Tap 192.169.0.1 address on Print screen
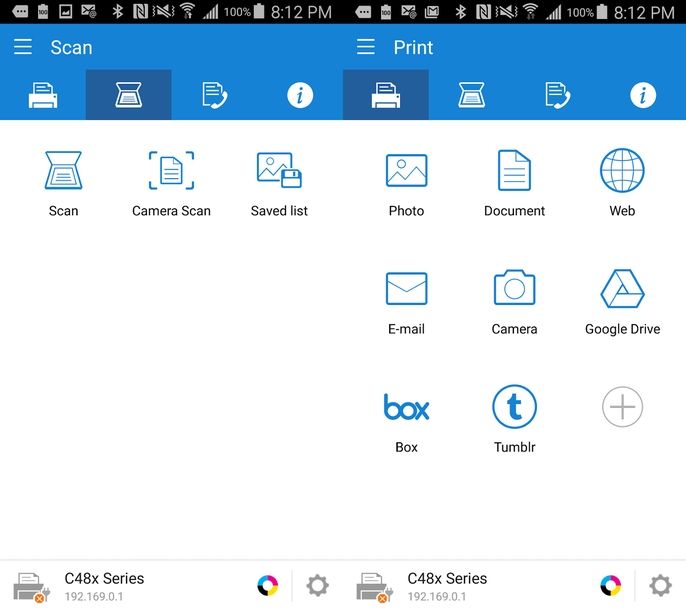The height and width of the screenshot is (610, 686). point(437,596)
